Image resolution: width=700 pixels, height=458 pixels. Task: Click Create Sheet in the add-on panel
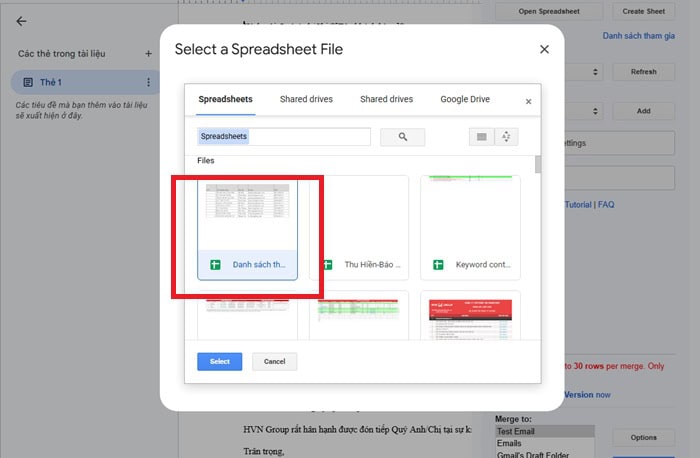(643, 11)
